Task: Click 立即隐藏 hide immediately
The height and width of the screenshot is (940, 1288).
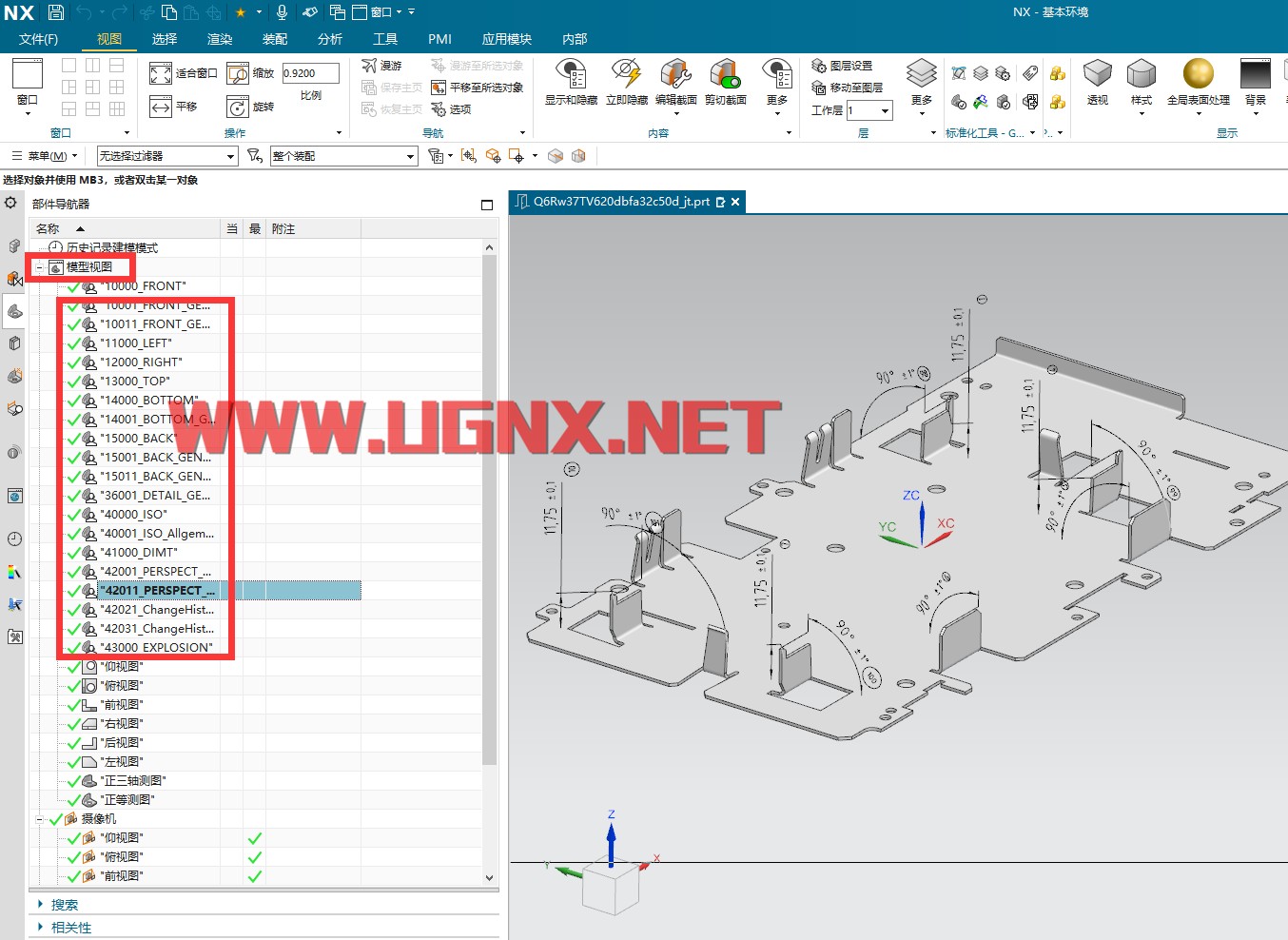Action: click(627, 82)
